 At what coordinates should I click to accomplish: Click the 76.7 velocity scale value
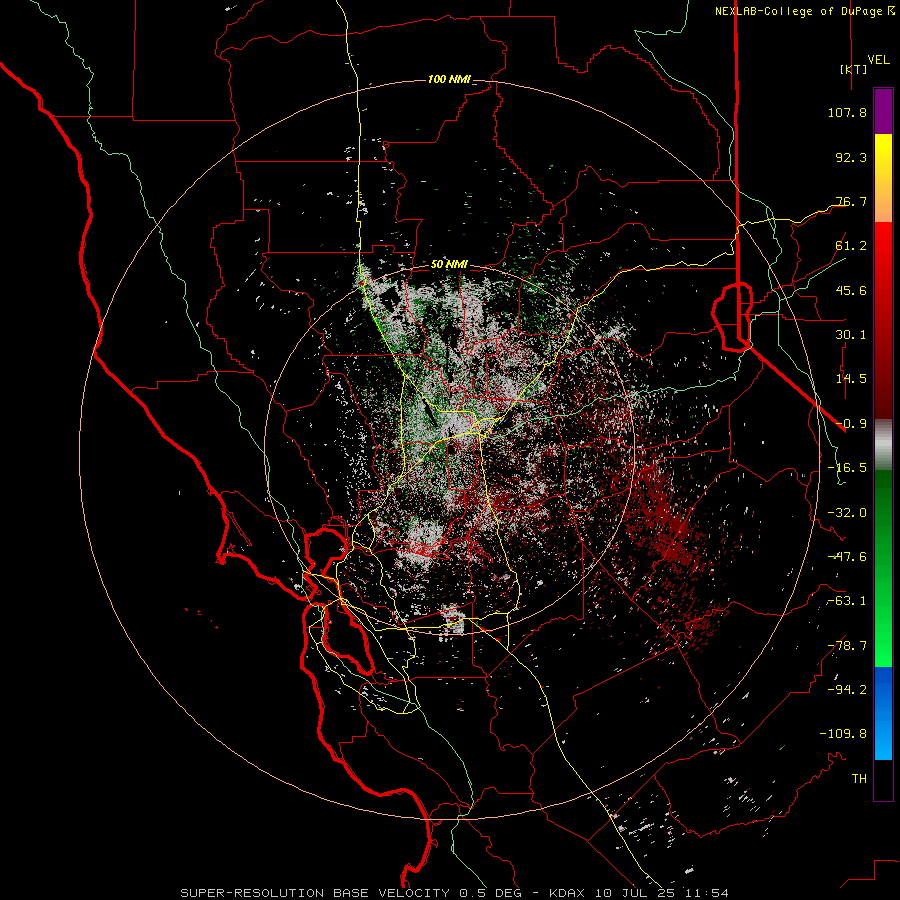click(851, 201)
